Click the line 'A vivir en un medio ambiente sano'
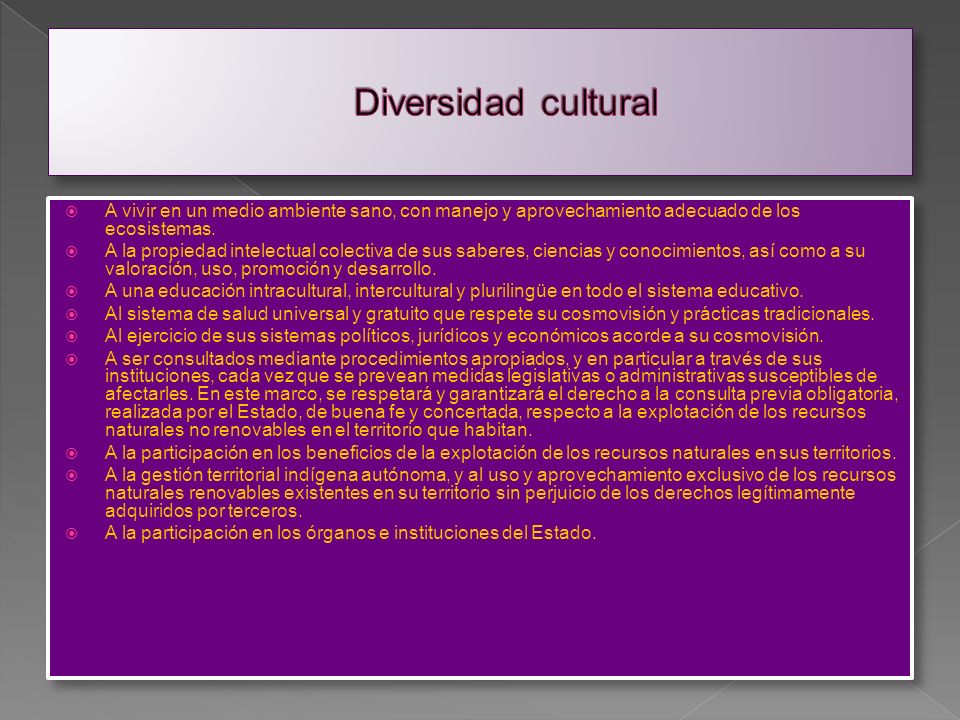The height and width of the screenshot is (720, 960). (248, 211)
